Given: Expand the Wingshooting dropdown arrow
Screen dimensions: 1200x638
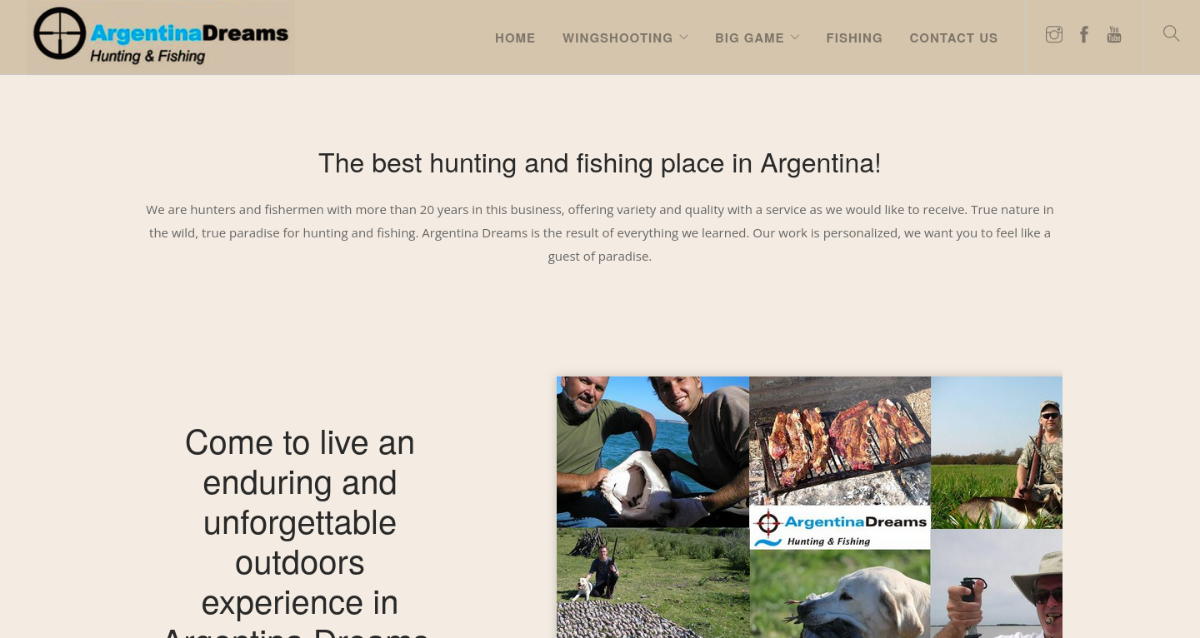Looking at the screenshot, I should [684, 37].
